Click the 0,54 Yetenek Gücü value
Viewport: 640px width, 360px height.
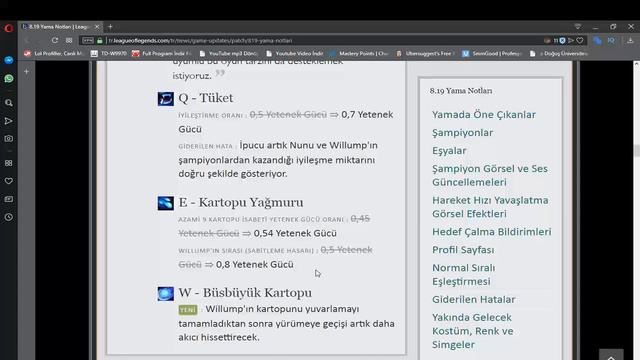(295, 233)
